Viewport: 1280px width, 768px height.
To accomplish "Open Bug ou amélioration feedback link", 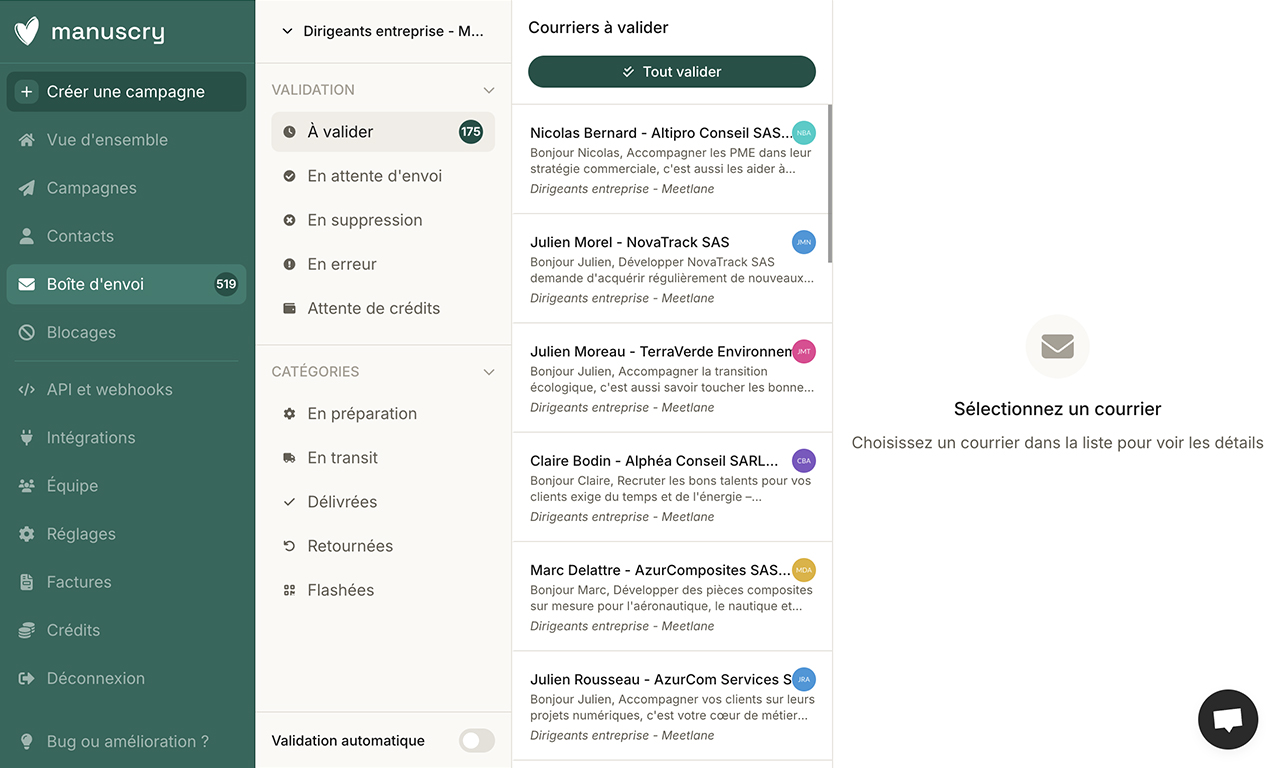I will [x=127, y=741].
